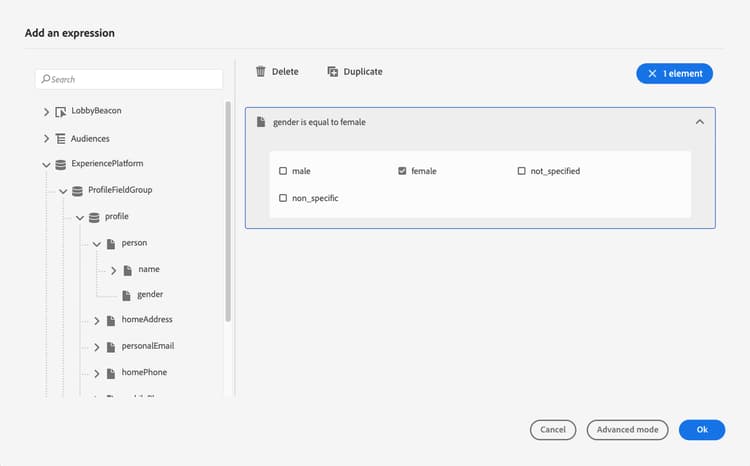Collapse the gender expression panel chevron
Image resolution: width=750 pixels, height=466 pixels.
699,122
